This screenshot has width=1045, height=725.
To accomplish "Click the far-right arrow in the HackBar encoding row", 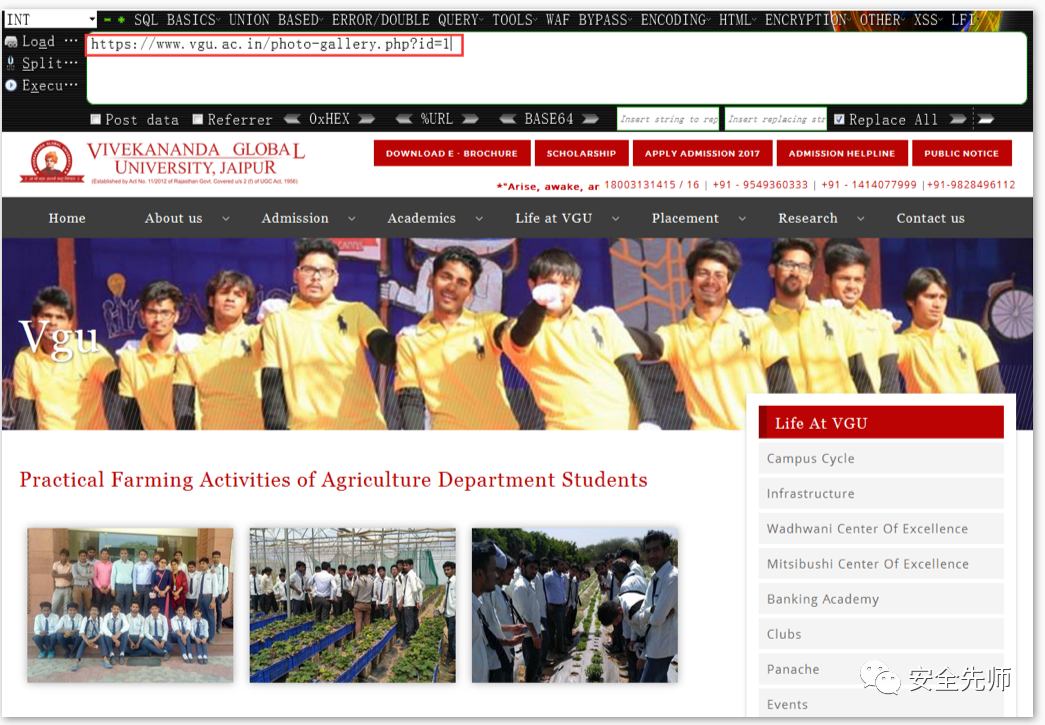I will coord(986,119).
